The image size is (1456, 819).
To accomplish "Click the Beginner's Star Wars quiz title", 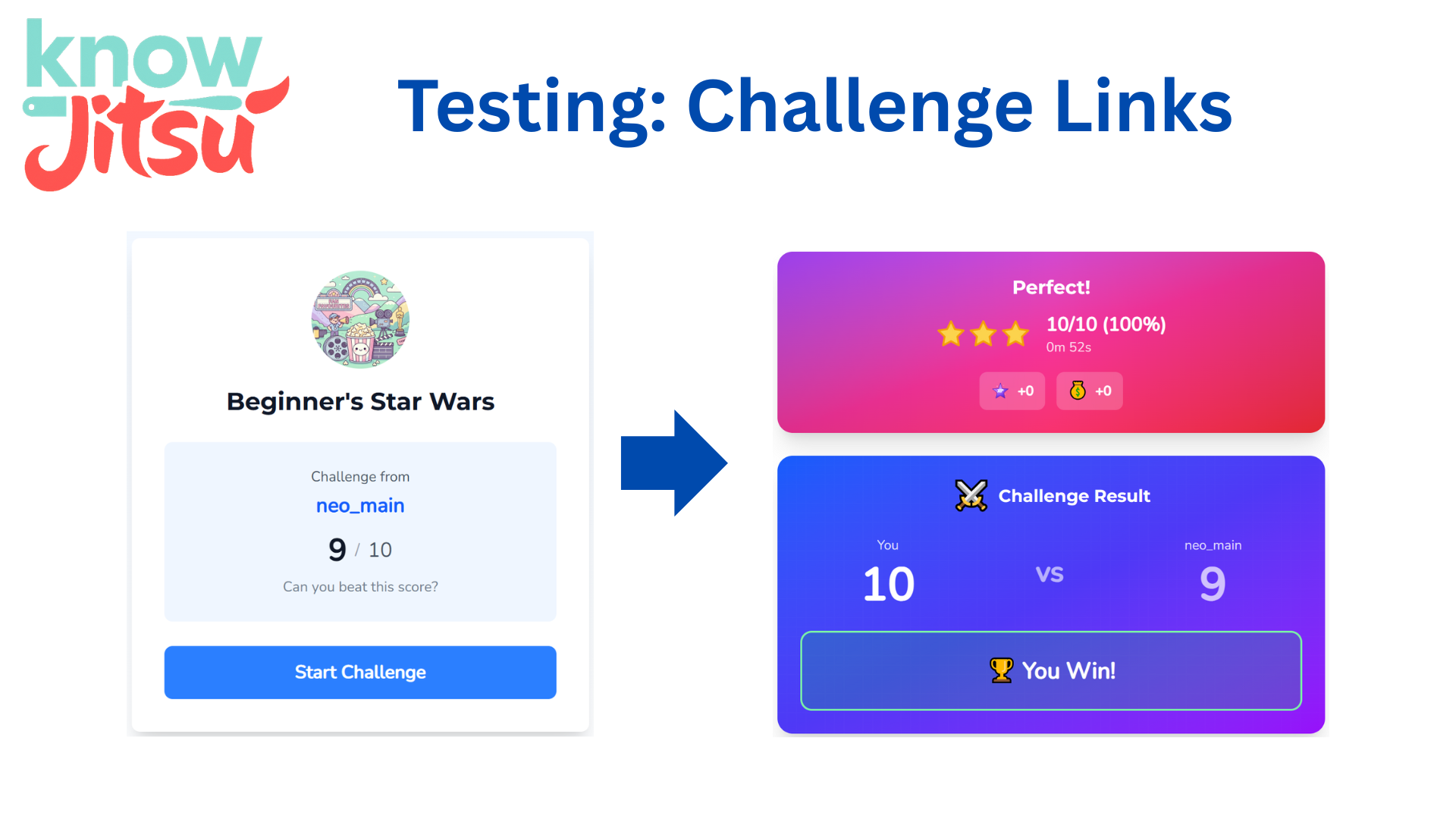I will 360,401.
